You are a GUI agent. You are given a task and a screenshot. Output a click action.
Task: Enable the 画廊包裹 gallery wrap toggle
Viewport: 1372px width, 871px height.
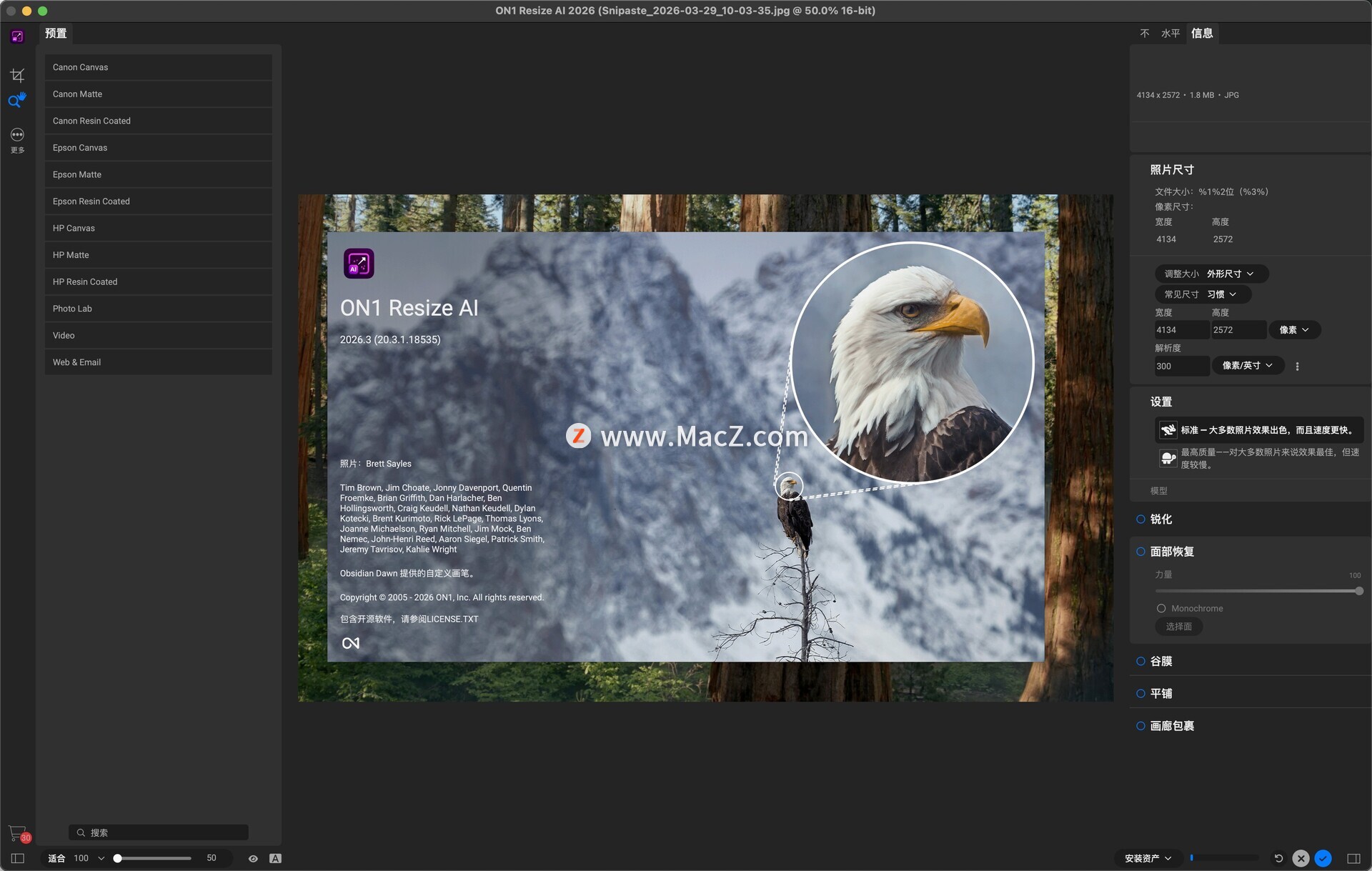[x=1140, y=726]
